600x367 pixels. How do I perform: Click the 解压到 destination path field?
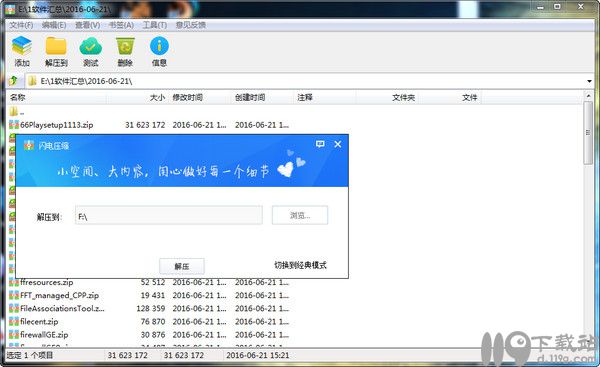pos(169,216)
